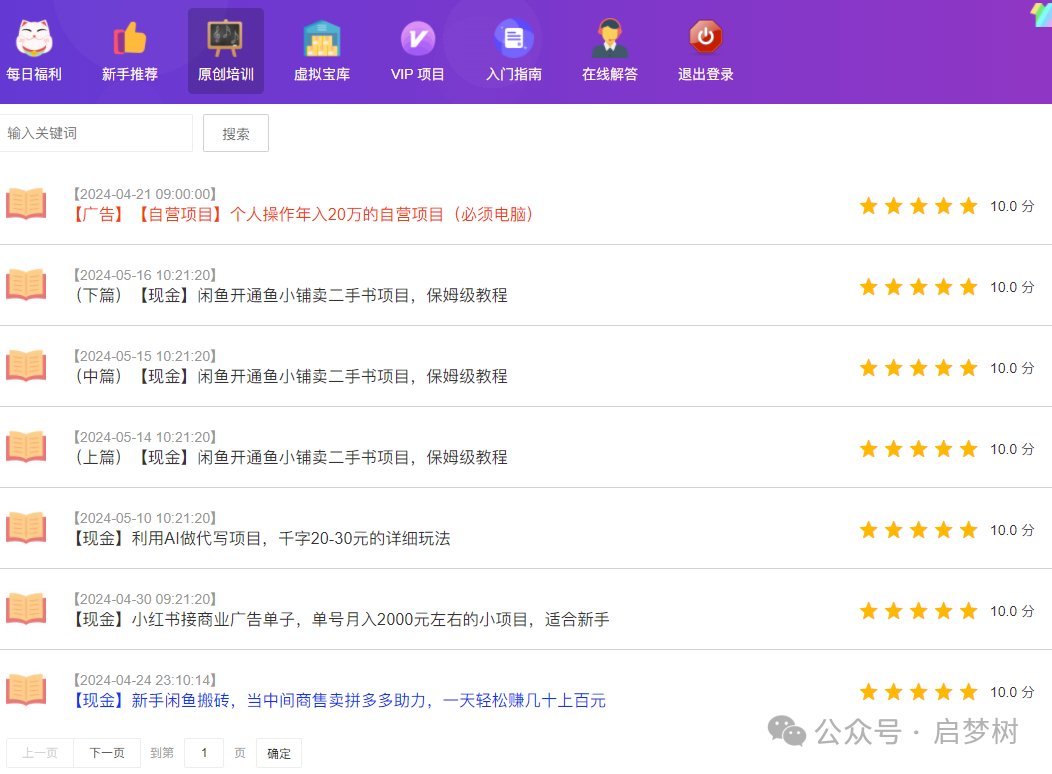Click book icon beside 自营项目 ad entry
The width and height of the screenshot is (1052, 774).
coord(26,204)
